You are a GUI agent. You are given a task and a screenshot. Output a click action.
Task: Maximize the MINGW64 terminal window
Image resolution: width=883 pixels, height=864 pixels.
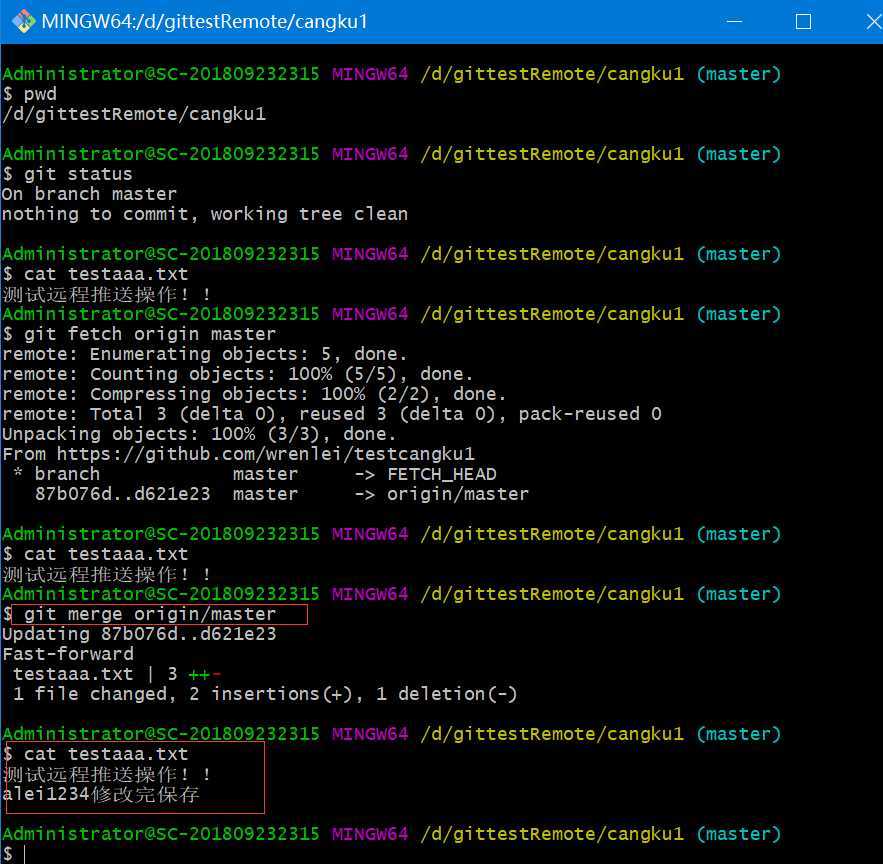click(x=803, y=21)
